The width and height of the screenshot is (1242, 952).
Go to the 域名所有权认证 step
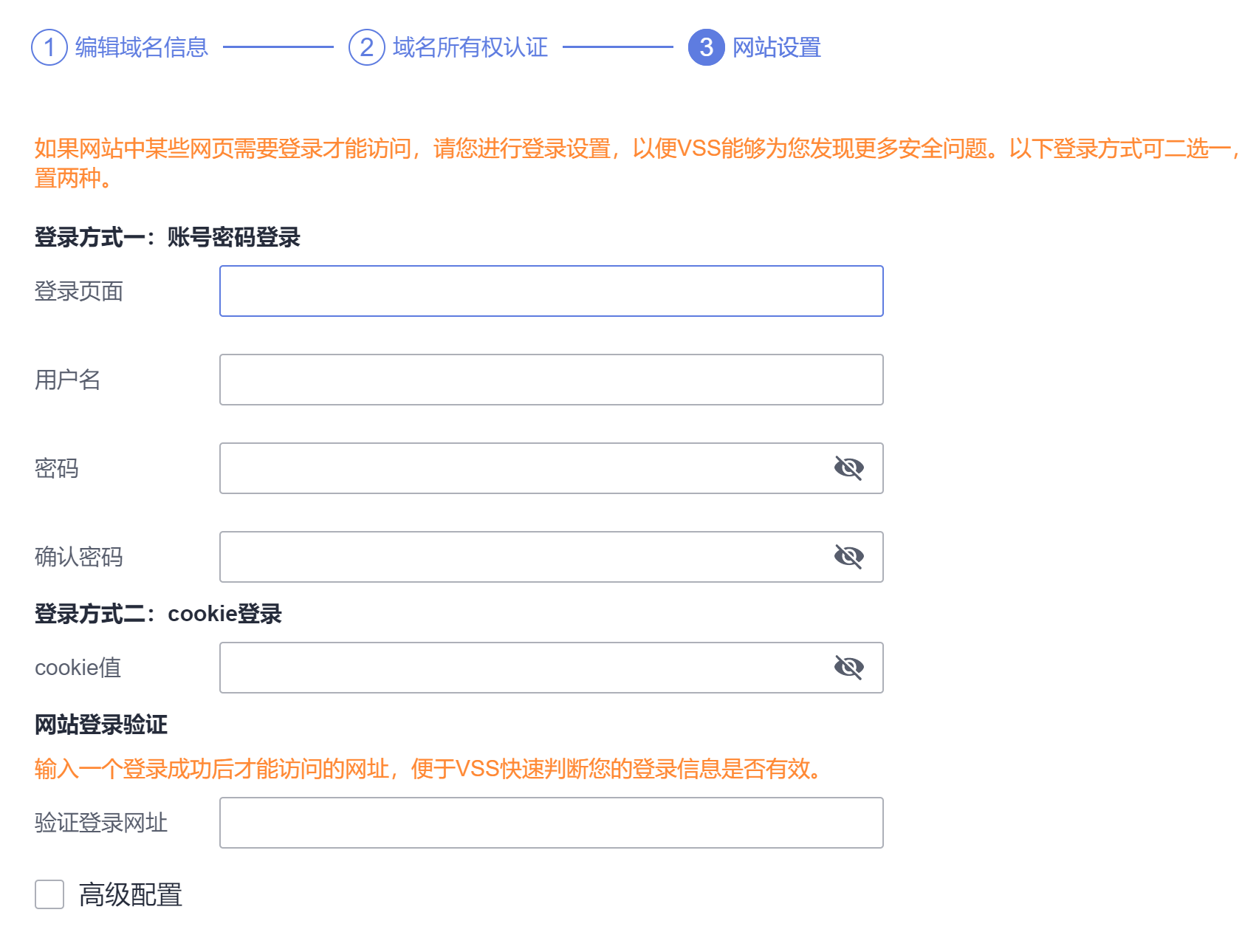(x=470, y=47)
